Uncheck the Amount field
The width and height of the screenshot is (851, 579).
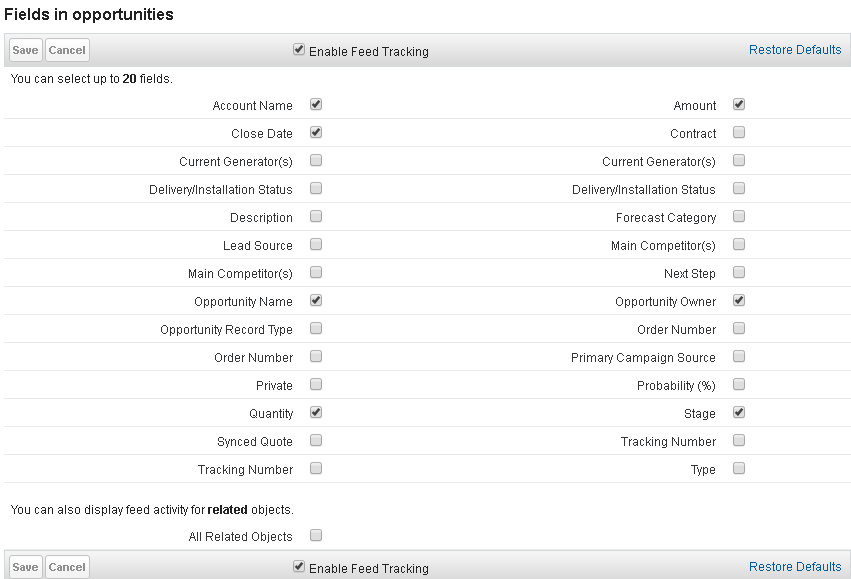coord(738,104)
